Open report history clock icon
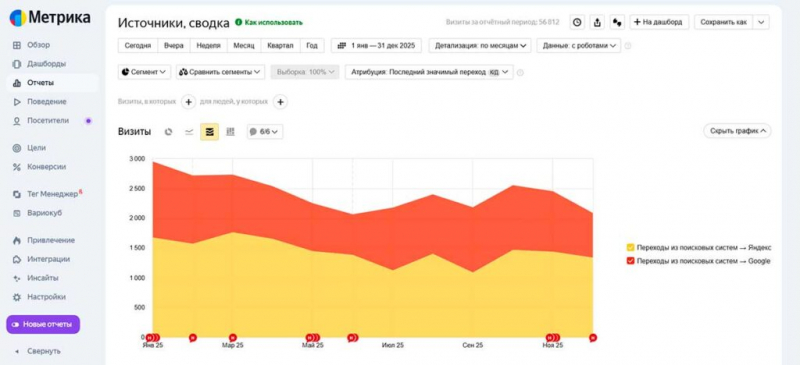The image size is (800, 365). 577,22
